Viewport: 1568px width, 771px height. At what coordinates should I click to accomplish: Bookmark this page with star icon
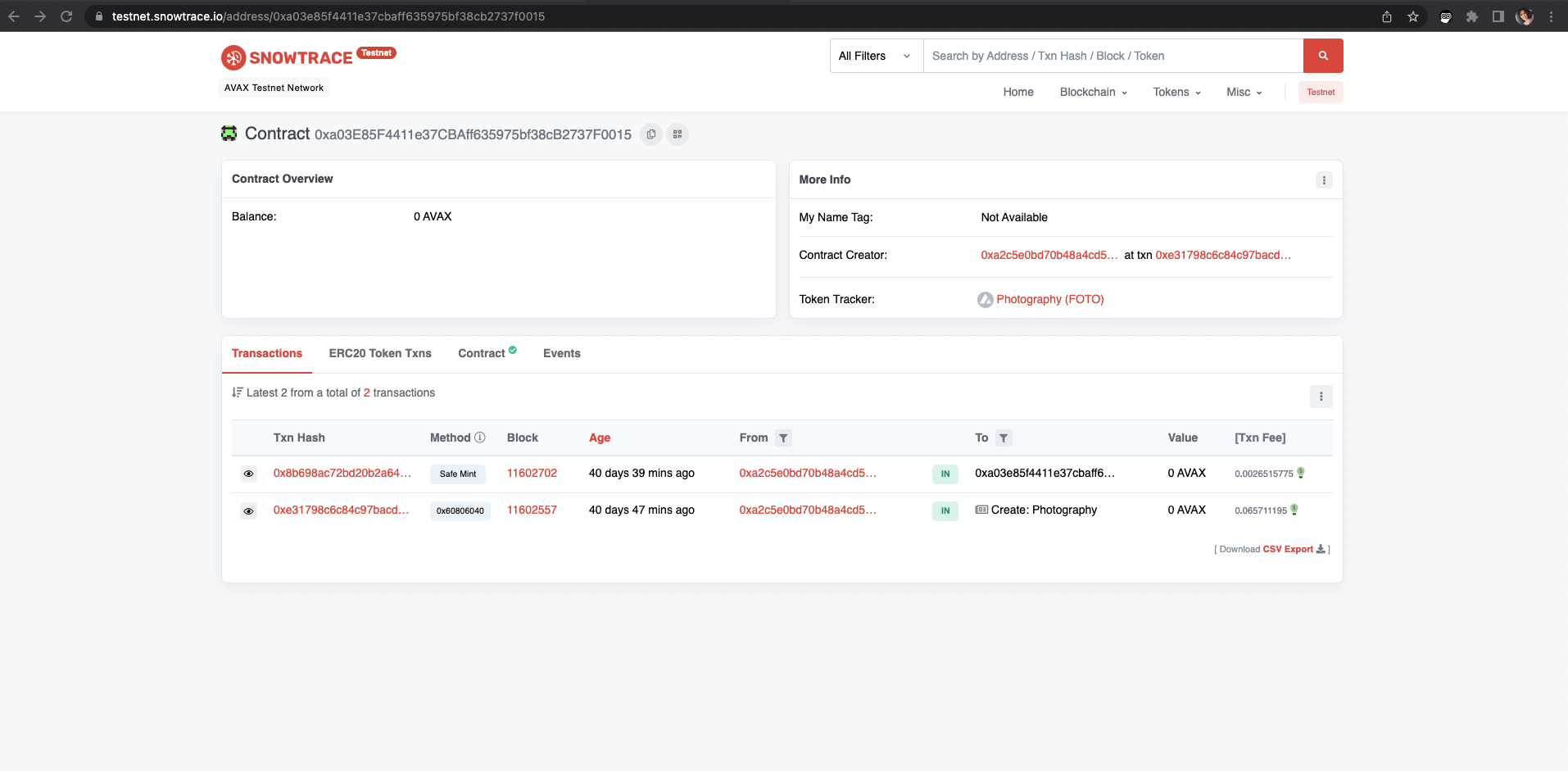point(1413,16)
